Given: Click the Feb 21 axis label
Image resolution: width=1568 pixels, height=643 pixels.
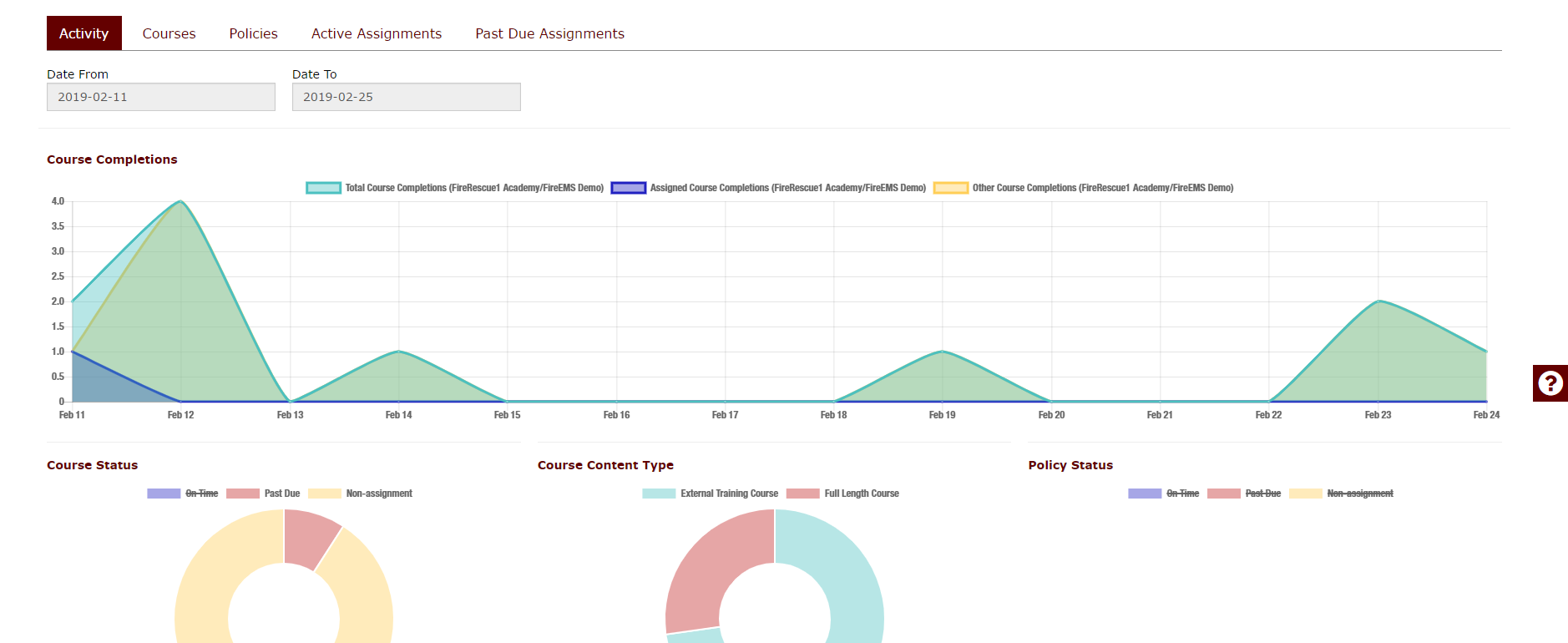Looking at the screenshot, I should [1160, 415].
